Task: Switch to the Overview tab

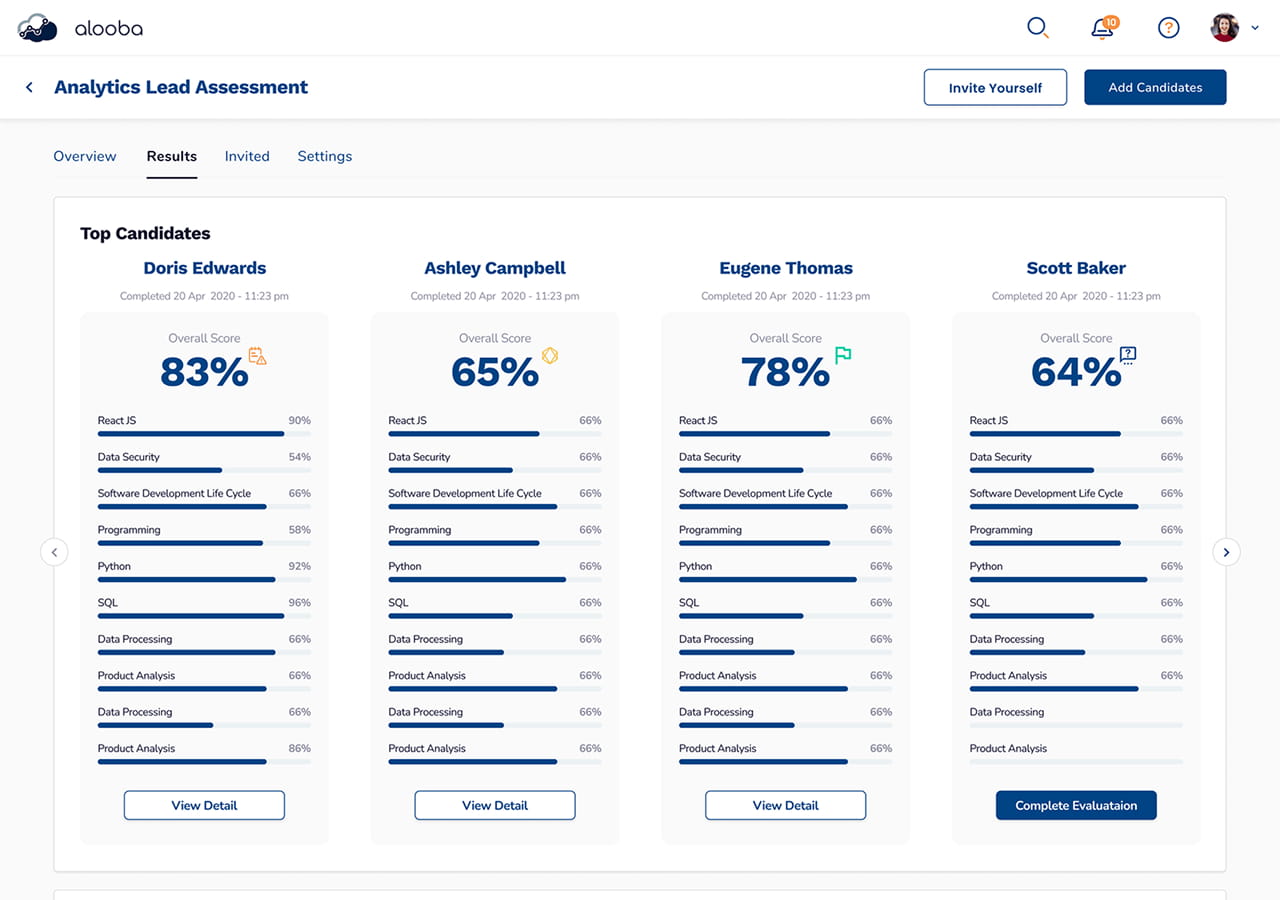Action: click(85, 156)
